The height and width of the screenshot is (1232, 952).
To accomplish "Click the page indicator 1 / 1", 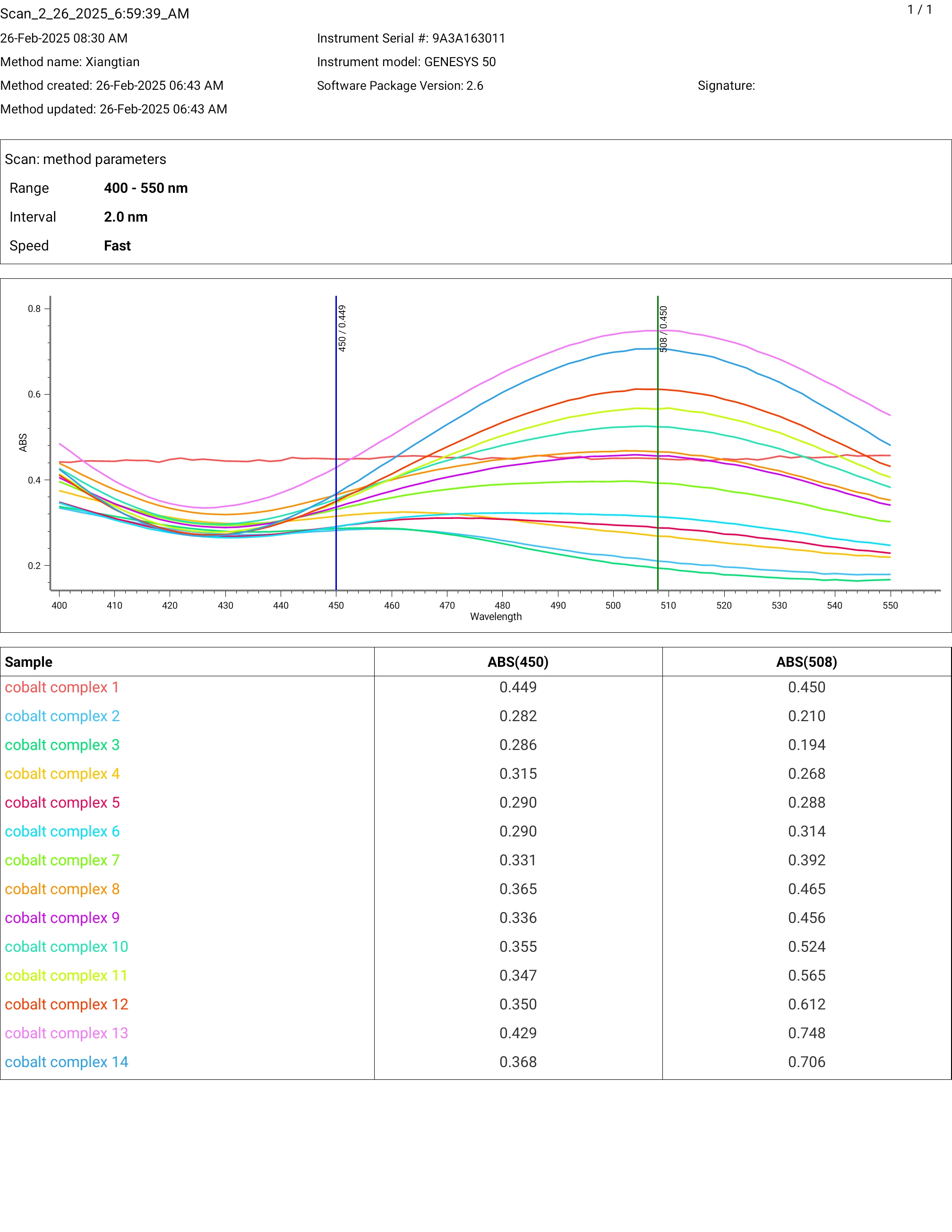I will [x=919, y=9].
